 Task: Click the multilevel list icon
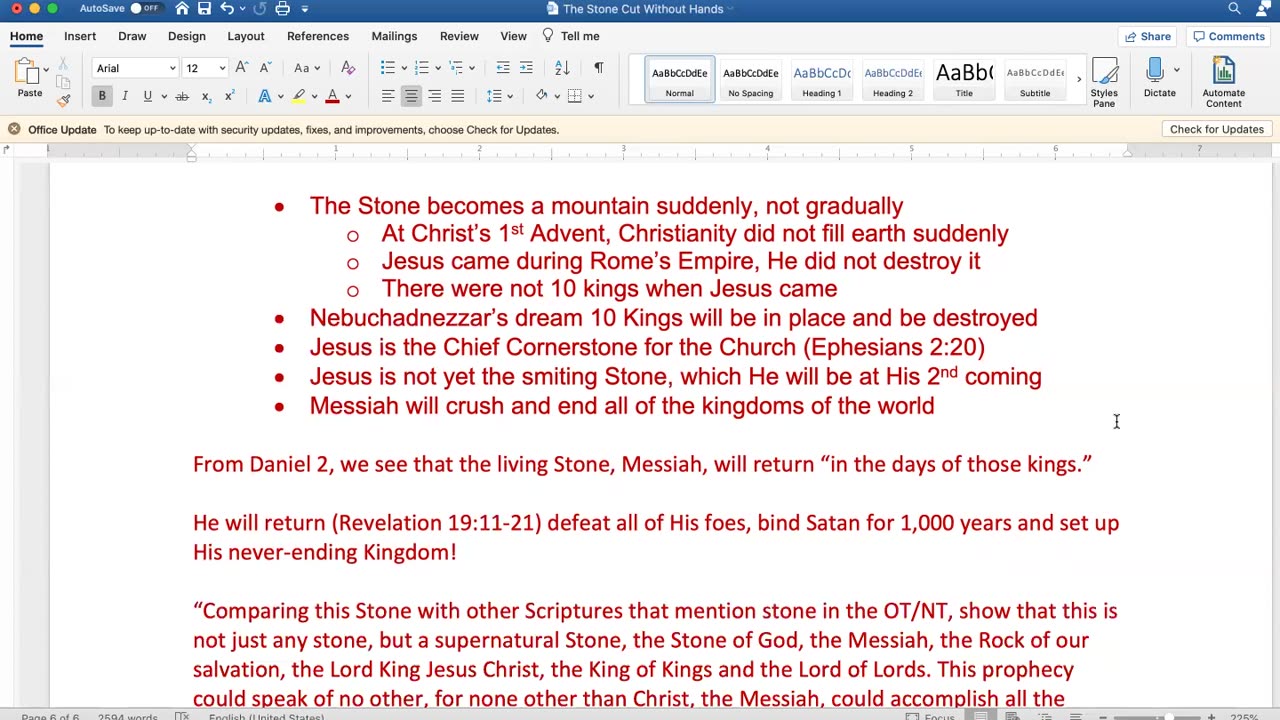[455, 68]
